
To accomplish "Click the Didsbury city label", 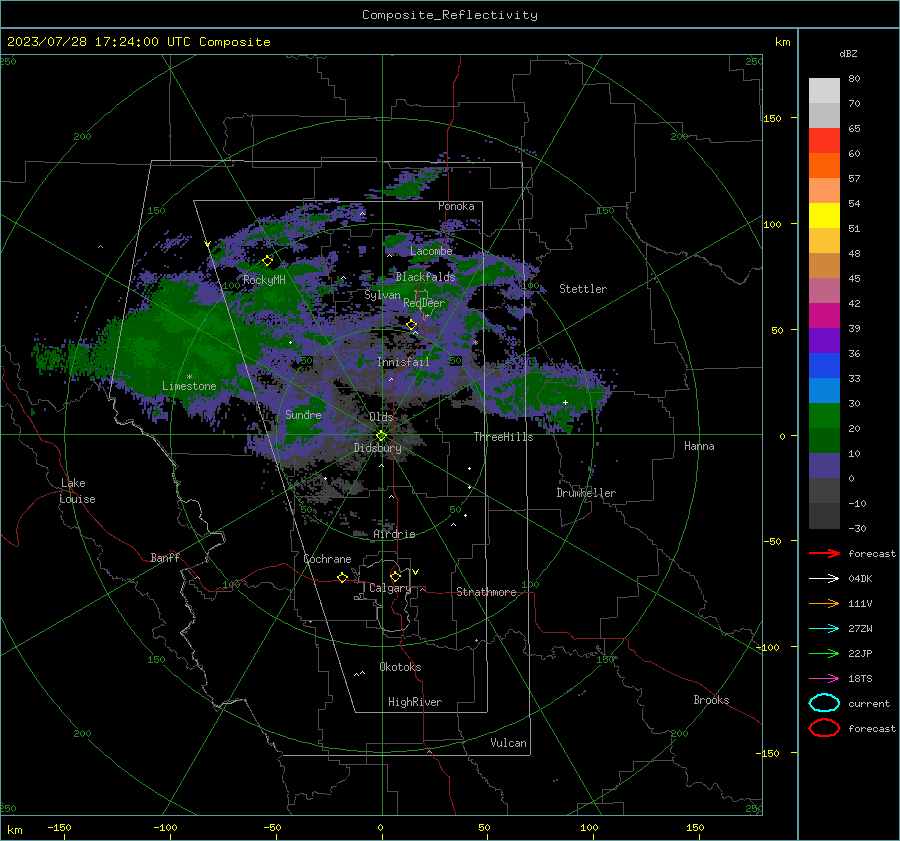I will tap(377, 448).
